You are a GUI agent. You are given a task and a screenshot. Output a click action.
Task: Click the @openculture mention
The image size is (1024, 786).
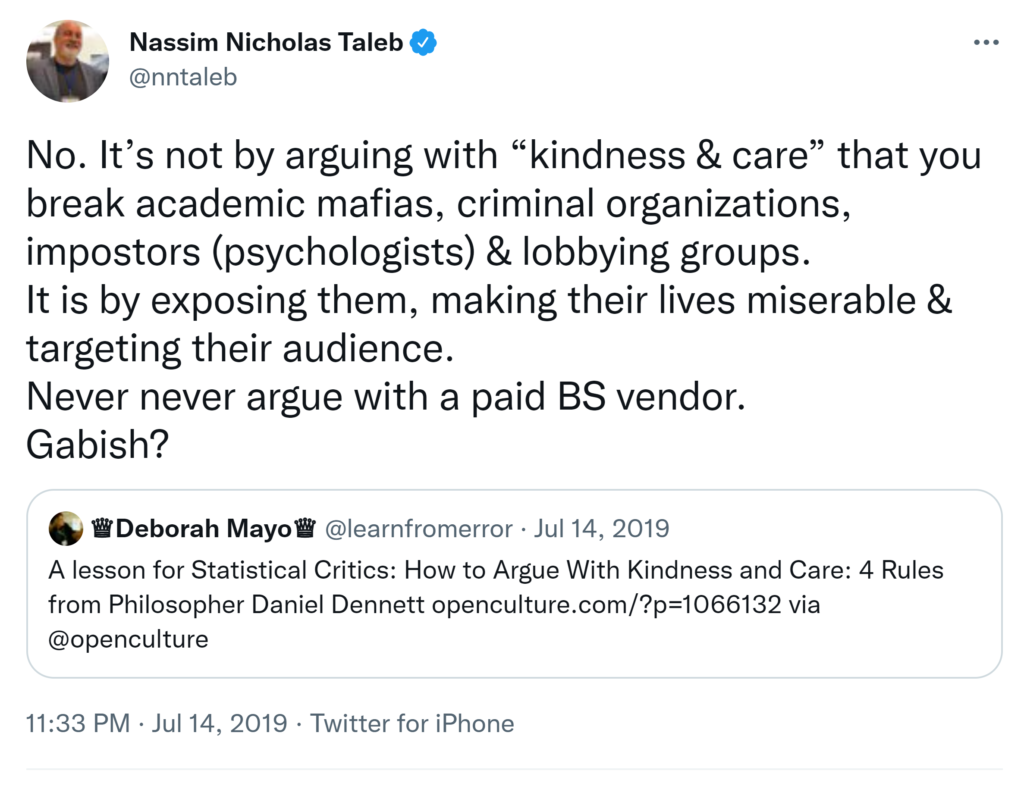[128, 639]
